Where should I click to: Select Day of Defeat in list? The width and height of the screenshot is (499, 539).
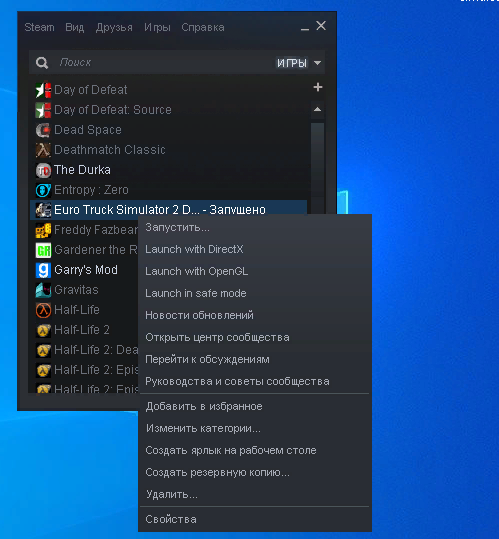(x=168, y=90)
